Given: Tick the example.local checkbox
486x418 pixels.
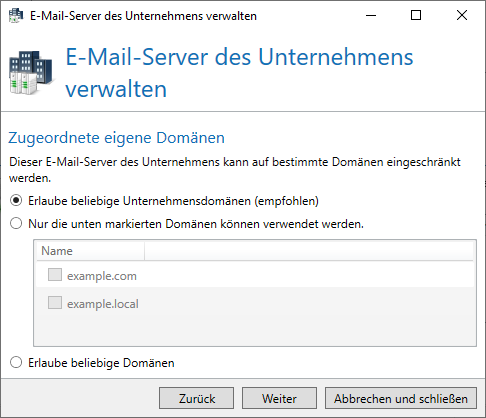Looking at the screenshot, I should pyautogui.click(x=55, y=303).
